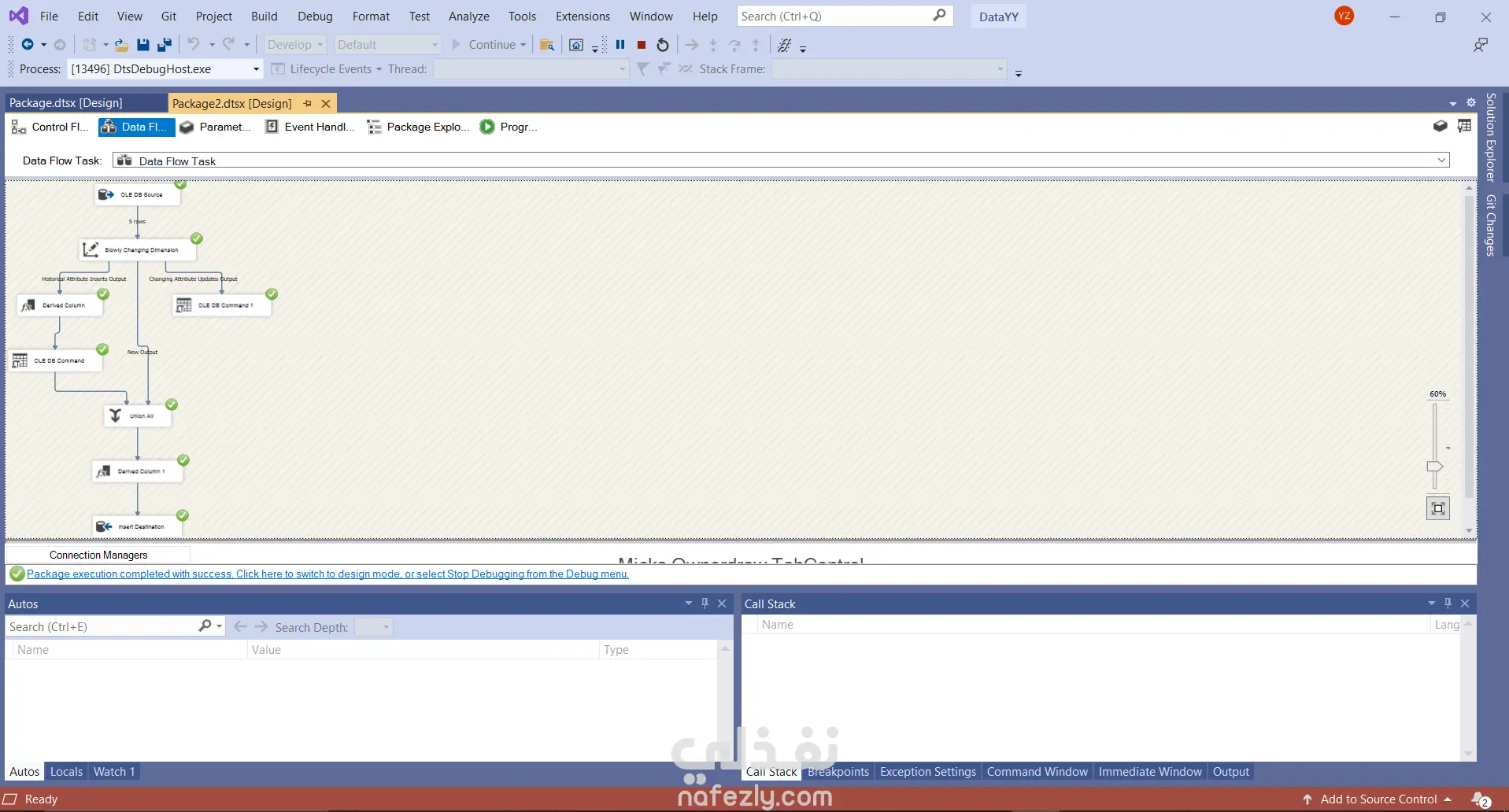Select the Derived Column 1 component

point(138,471)
